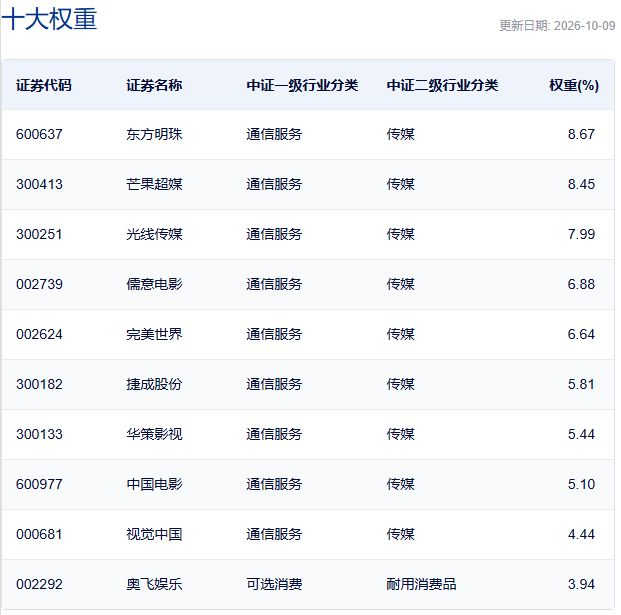Click the 中证二级行业分类 column header
This screenshot has width=621, height=615.
click(442, 85)
